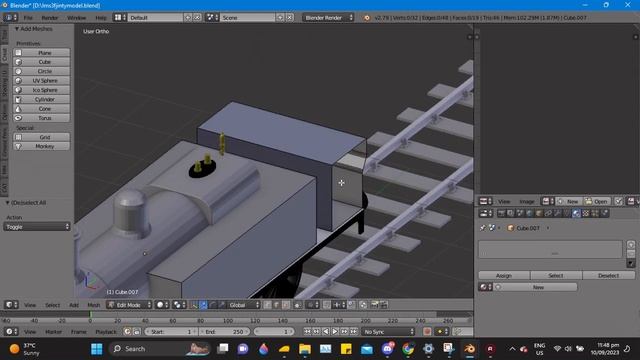Screen dimensions: 640x360
Task: Open the pivot point dropdown
Action: point(179,305)
